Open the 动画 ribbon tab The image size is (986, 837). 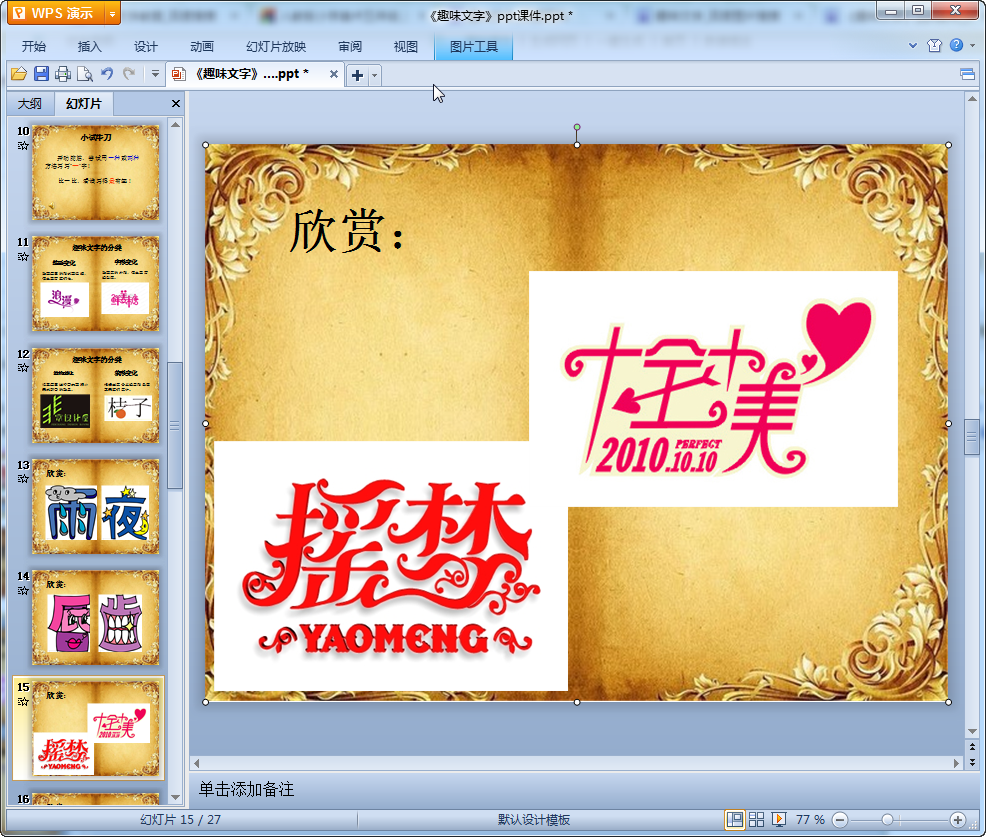202,47
